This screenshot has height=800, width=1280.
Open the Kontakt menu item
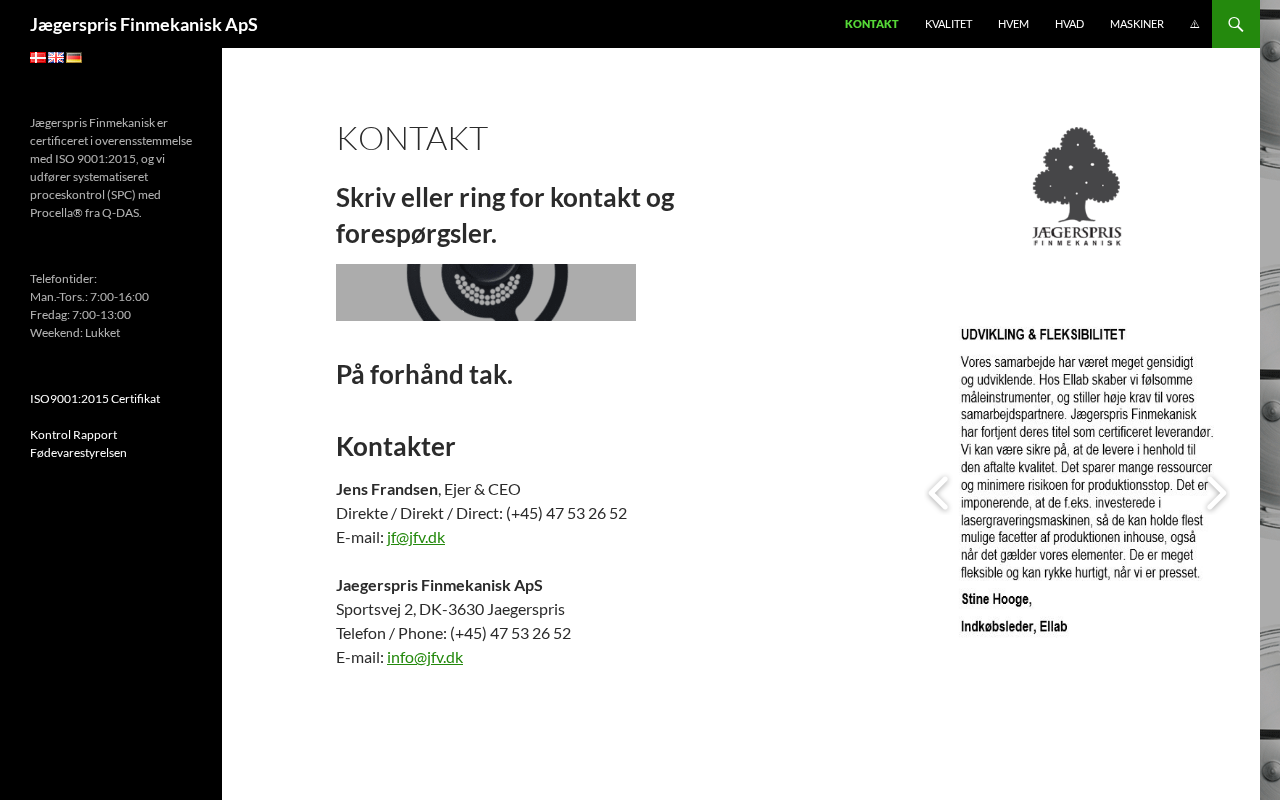pyautogui.click(x=871, y=24)
